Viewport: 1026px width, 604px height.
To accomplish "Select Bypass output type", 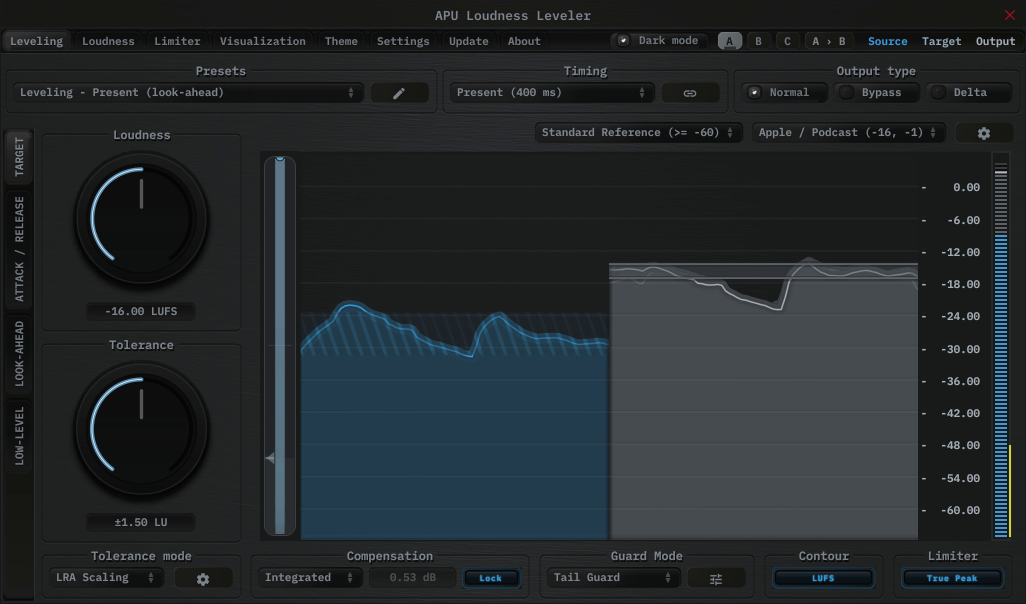I will coord(871,92).
